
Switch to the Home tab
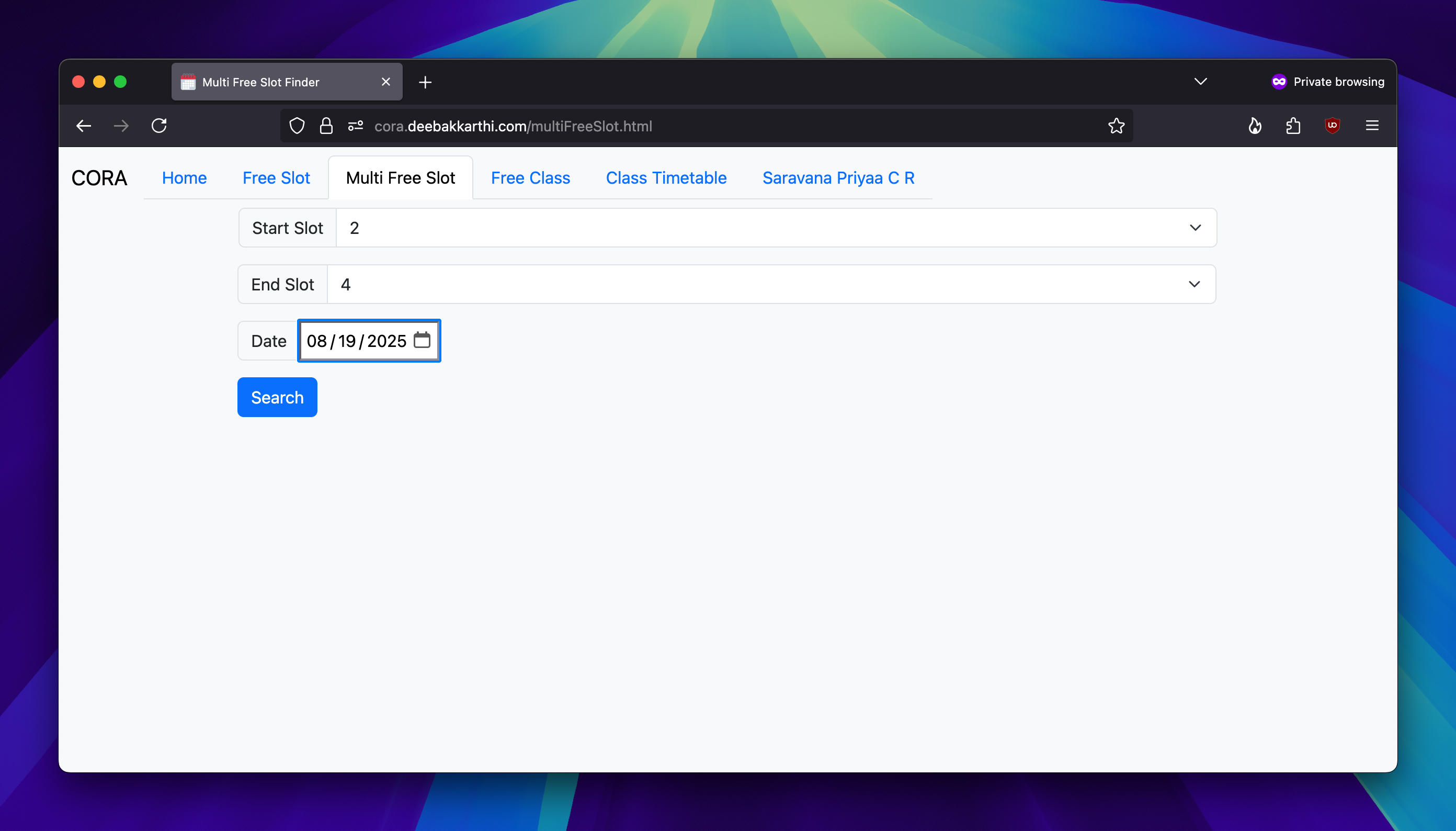(x=184, y=178)
